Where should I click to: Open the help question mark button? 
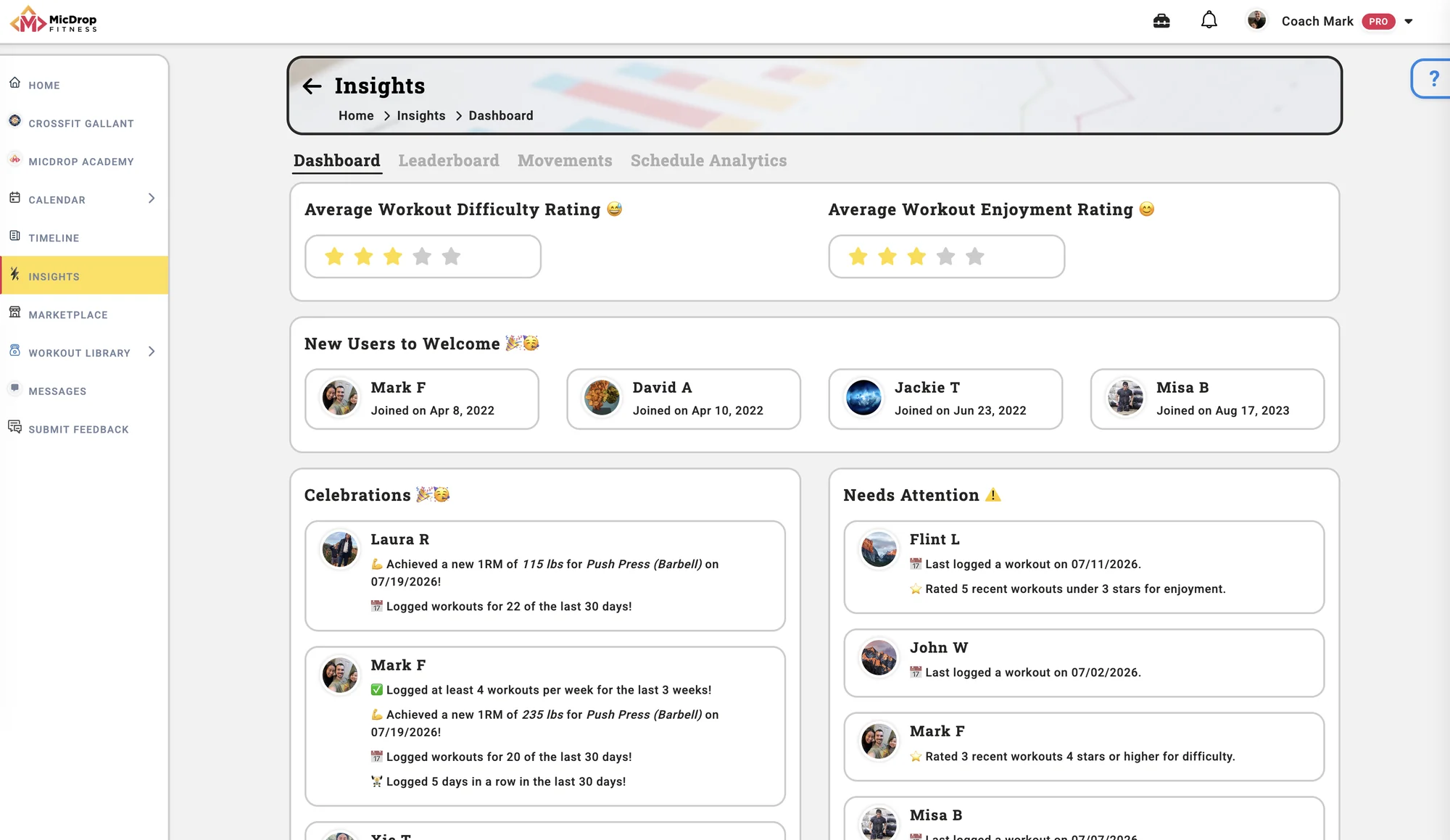[x=1433, y=78]
